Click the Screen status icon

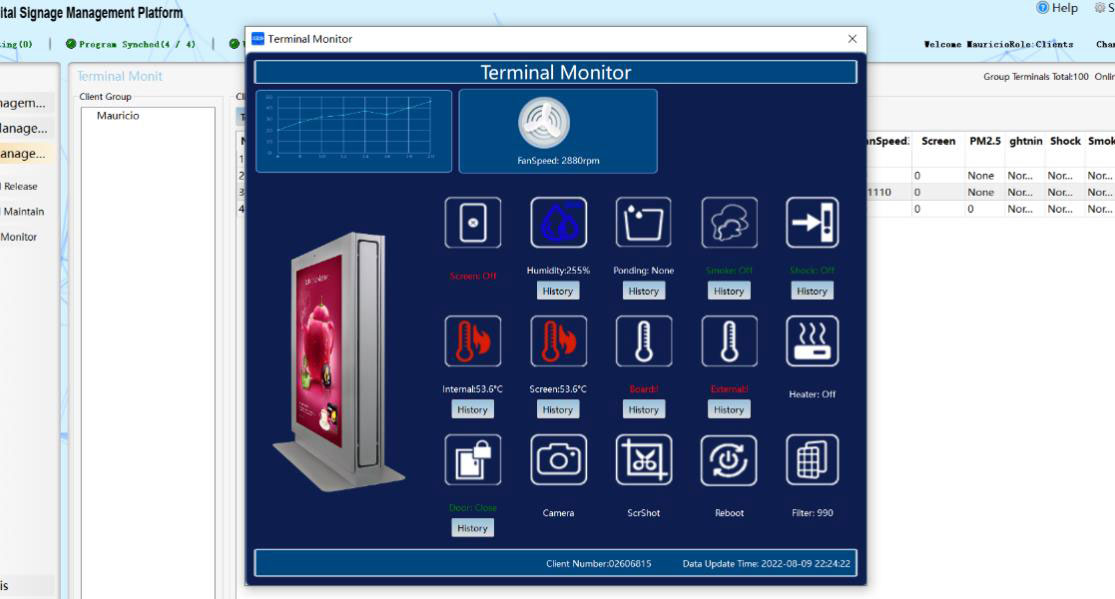tap(473, 223)
